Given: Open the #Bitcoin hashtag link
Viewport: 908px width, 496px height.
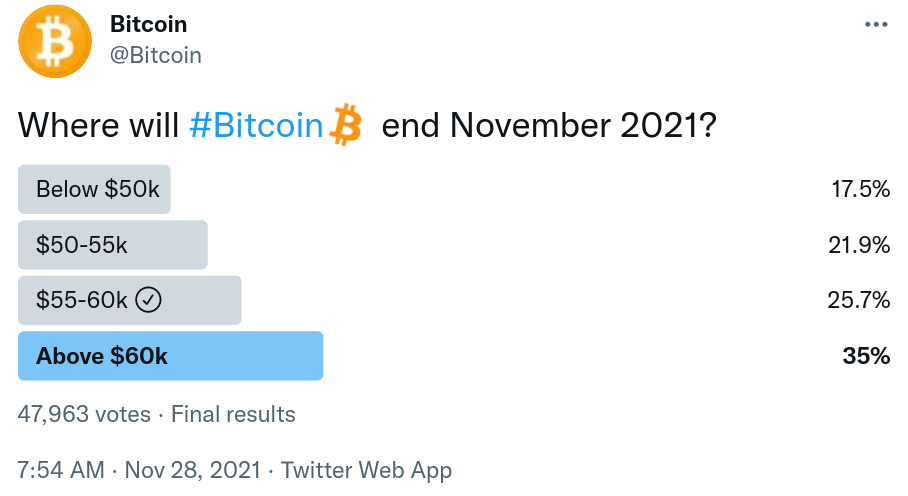Looking at the screenshot, I should [256, 126].
